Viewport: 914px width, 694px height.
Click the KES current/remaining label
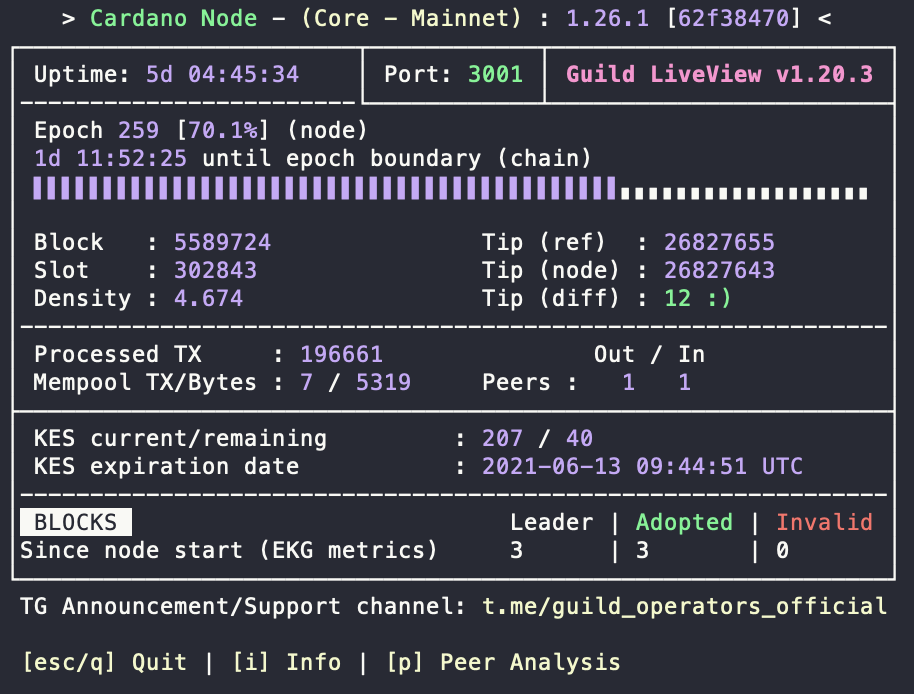(180, 438)
